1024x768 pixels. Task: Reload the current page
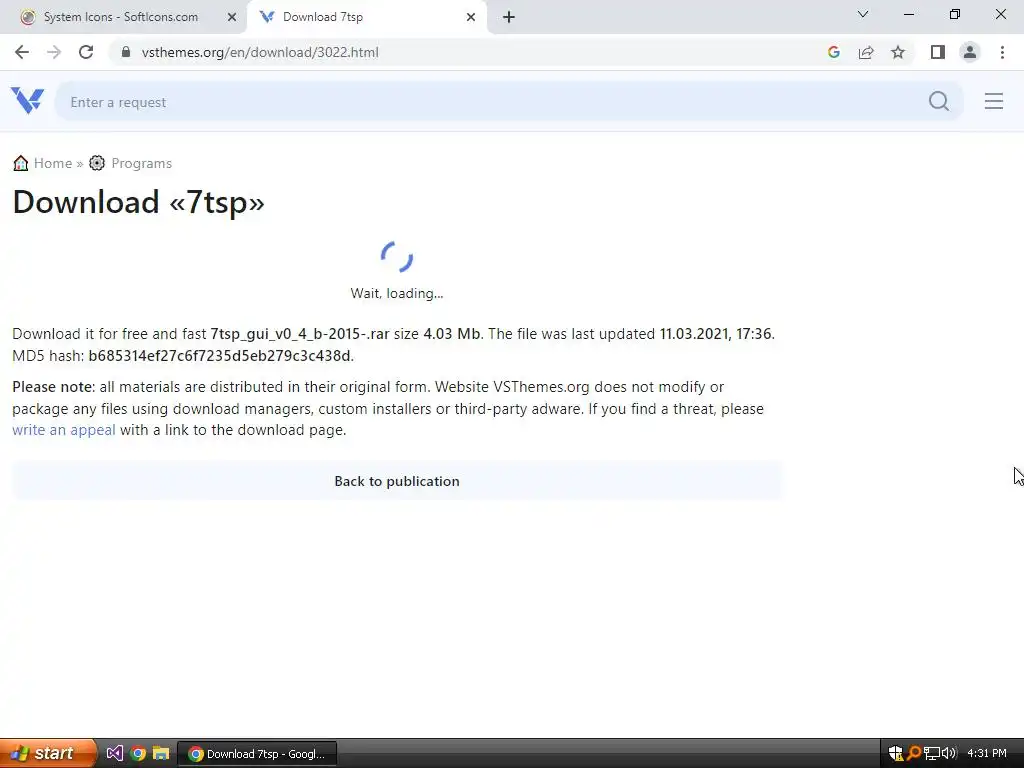click(86, 52)
